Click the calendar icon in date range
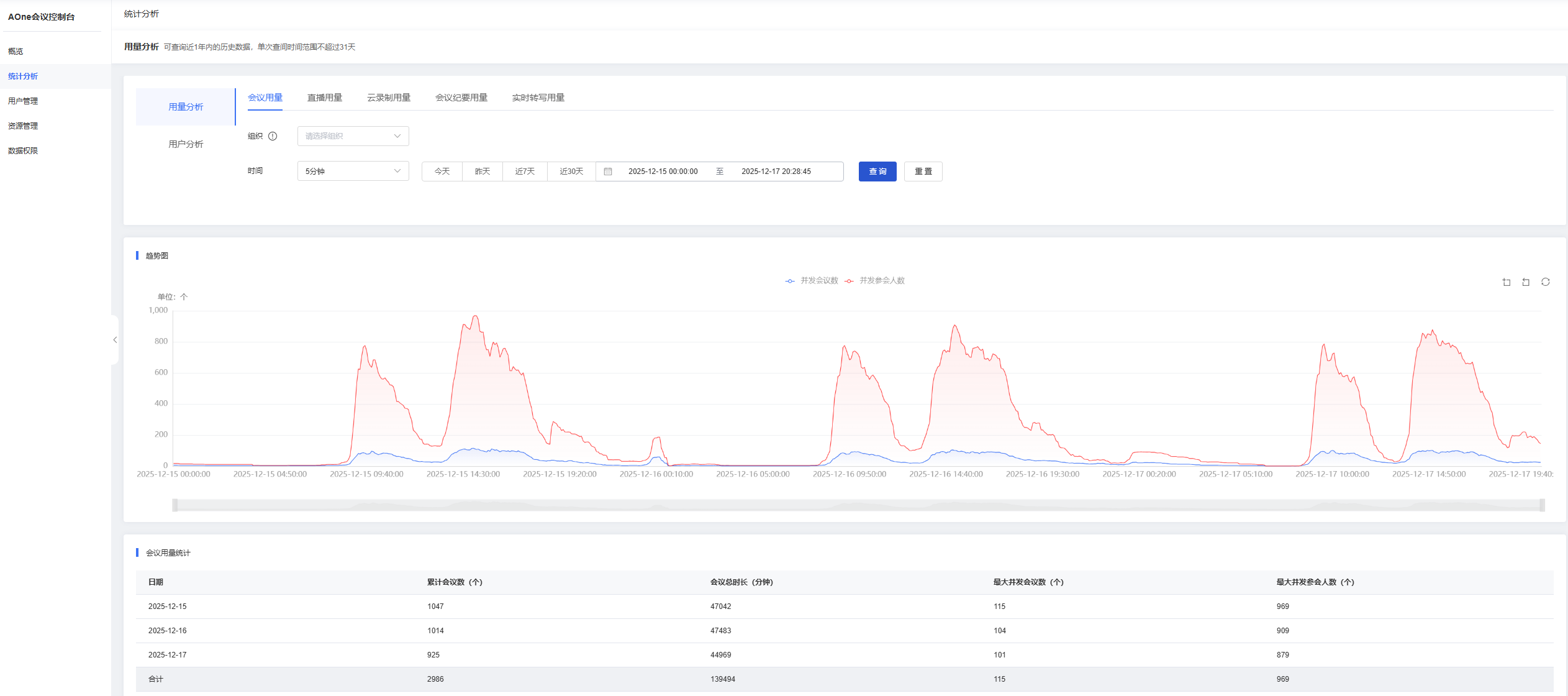Image resolution: width=1568 pixels, height=696 pixels. coord(608,172)
